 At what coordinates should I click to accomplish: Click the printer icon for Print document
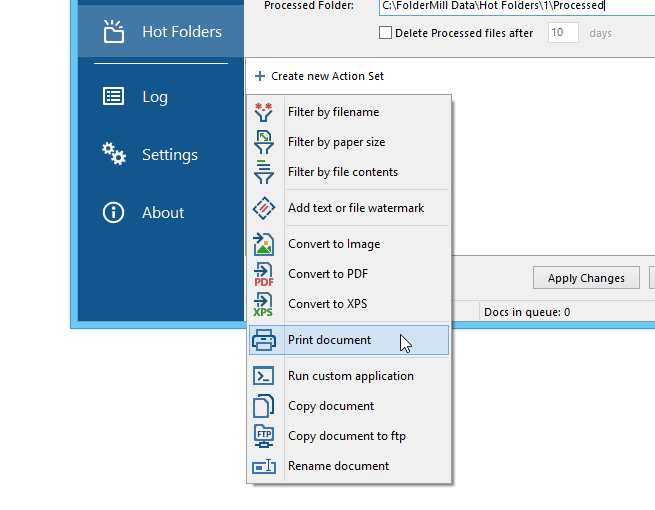coord(264,340)
